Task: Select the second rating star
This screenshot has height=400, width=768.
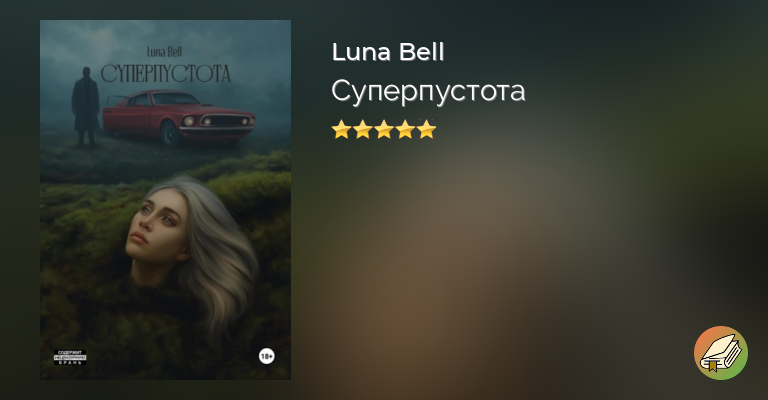Action: [362, 130]
